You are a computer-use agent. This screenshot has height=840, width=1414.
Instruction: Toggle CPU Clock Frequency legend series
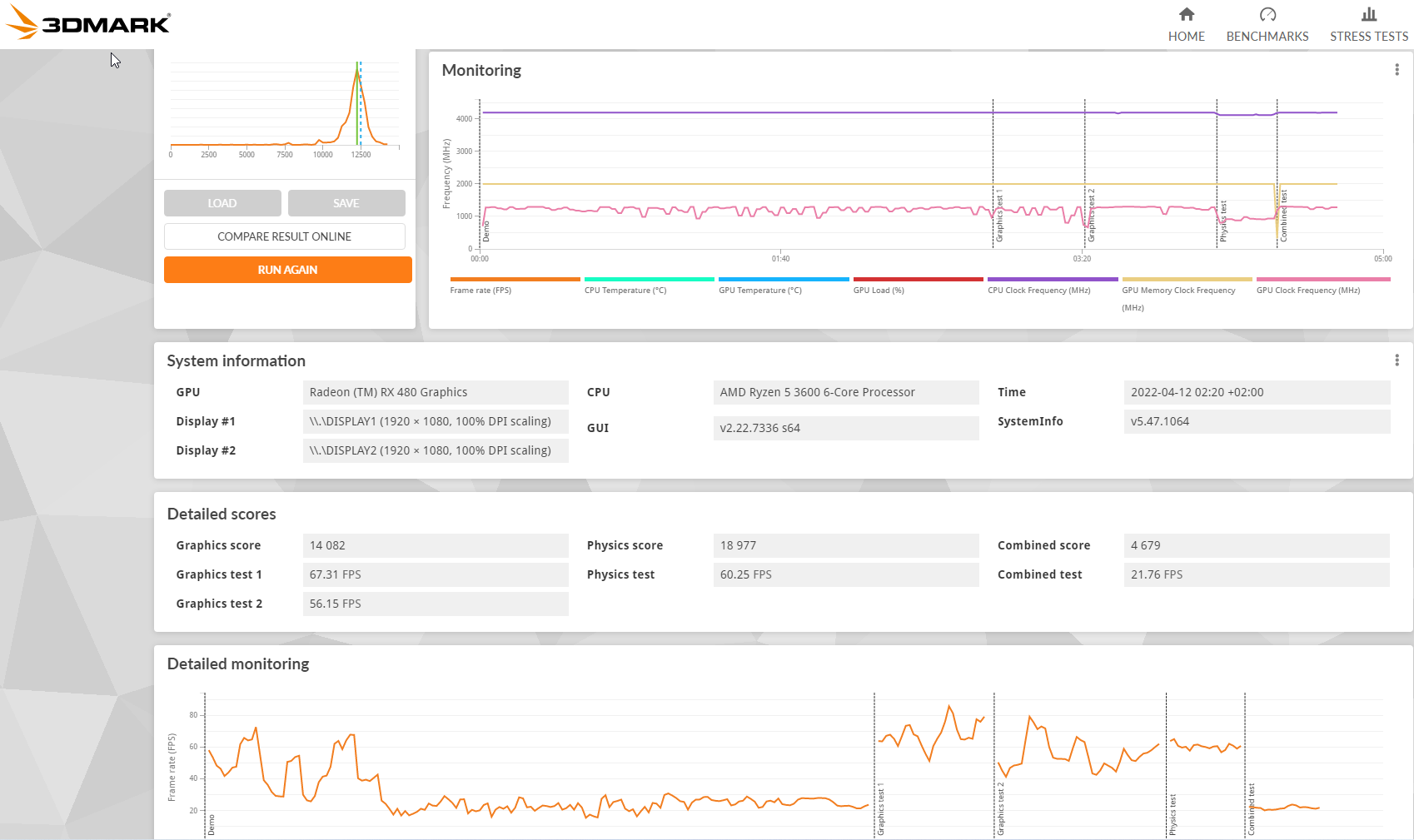pos(1053,286)
